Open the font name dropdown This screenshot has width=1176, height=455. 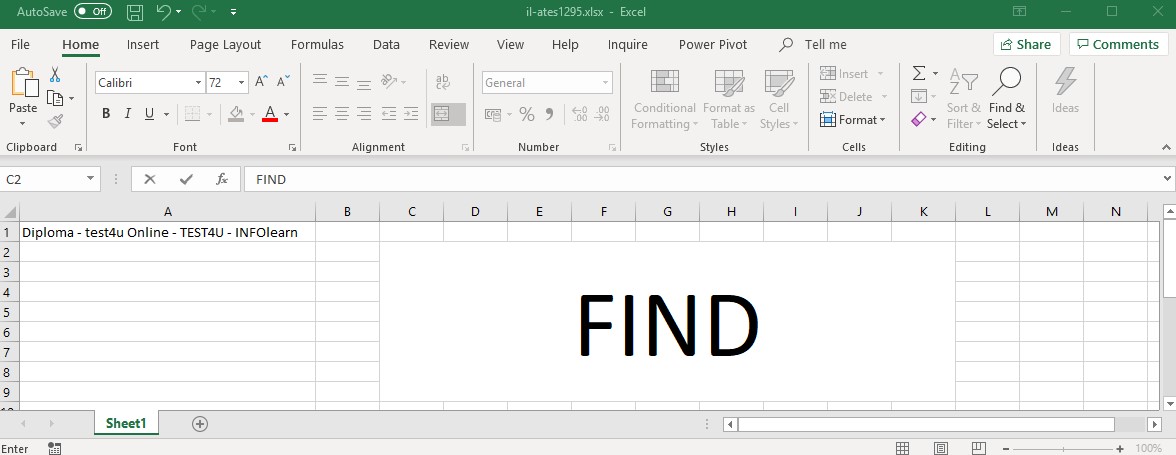tap(196, 83)
